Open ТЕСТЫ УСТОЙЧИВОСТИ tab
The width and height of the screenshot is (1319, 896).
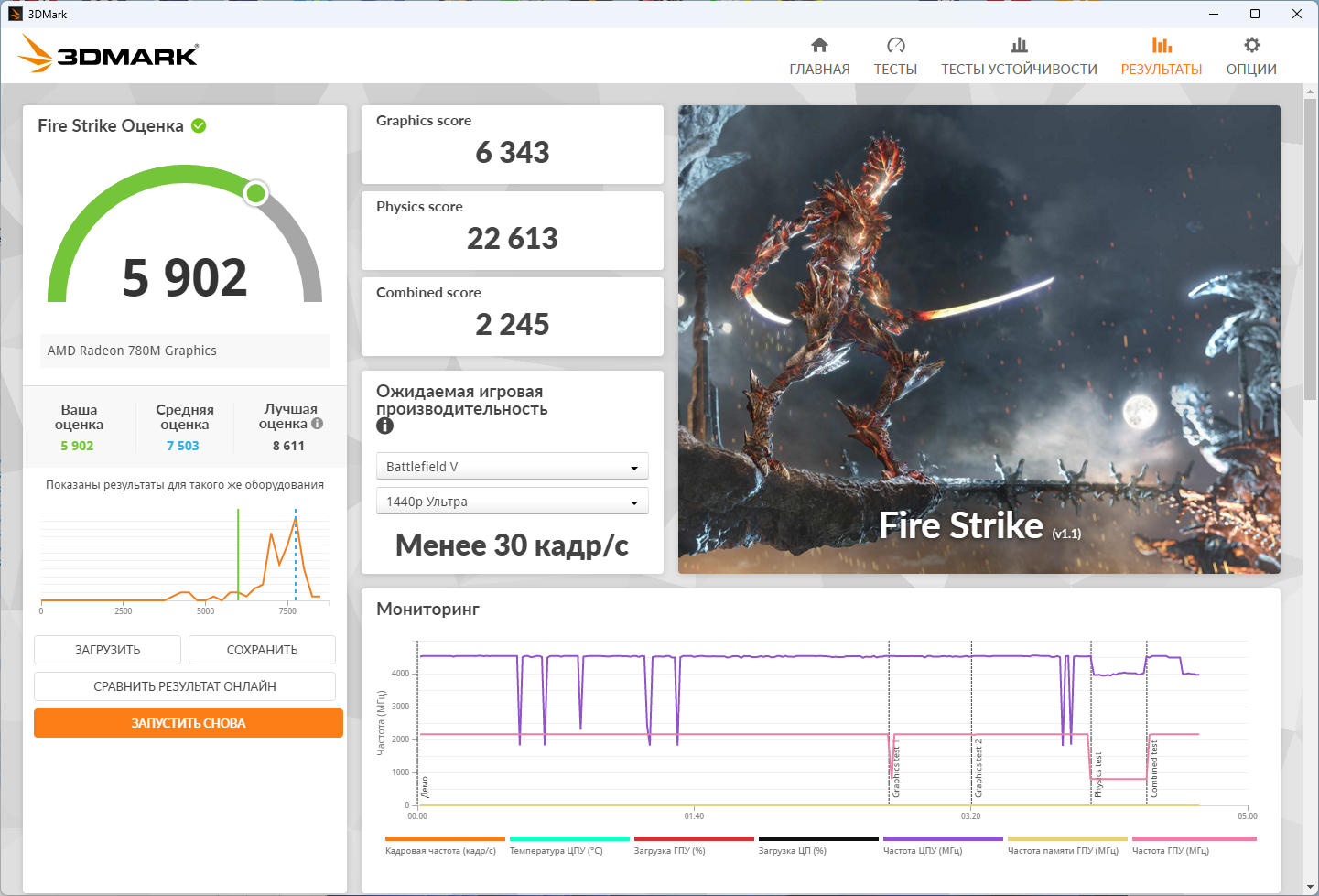pyautogui.click(x=1019, y=57)
